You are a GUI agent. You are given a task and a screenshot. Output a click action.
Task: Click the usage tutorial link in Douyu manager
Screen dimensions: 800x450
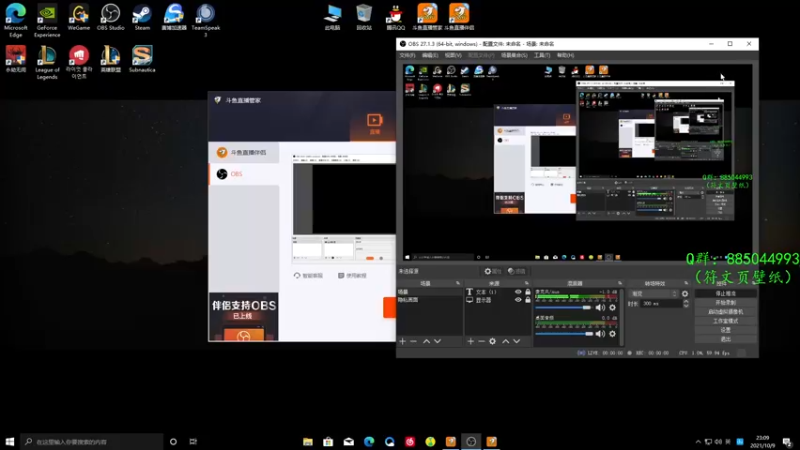pos(352,276)
